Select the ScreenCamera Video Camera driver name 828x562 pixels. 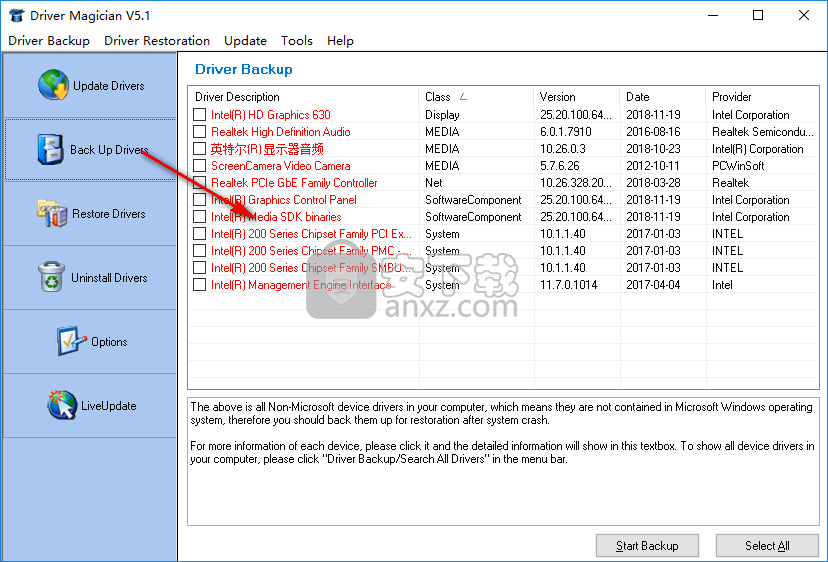280,166
